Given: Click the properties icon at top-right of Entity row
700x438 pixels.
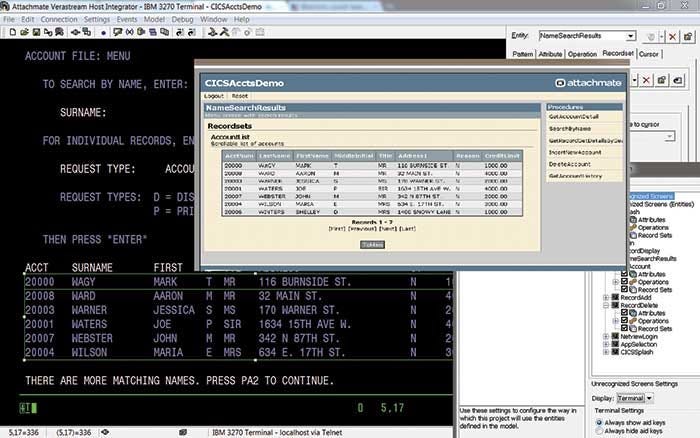Looking at the screenshot, I should tap(688, 37).
